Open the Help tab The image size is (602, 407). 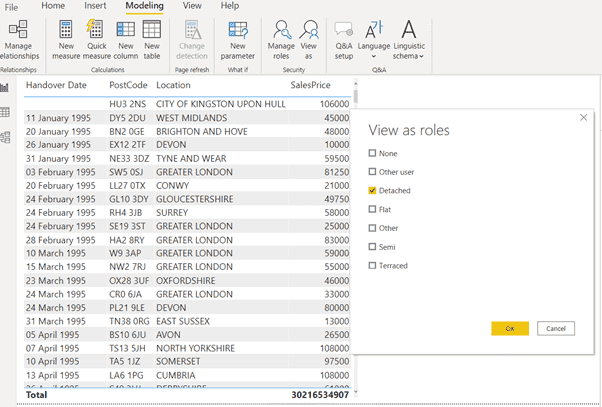(x=230, y=6)
